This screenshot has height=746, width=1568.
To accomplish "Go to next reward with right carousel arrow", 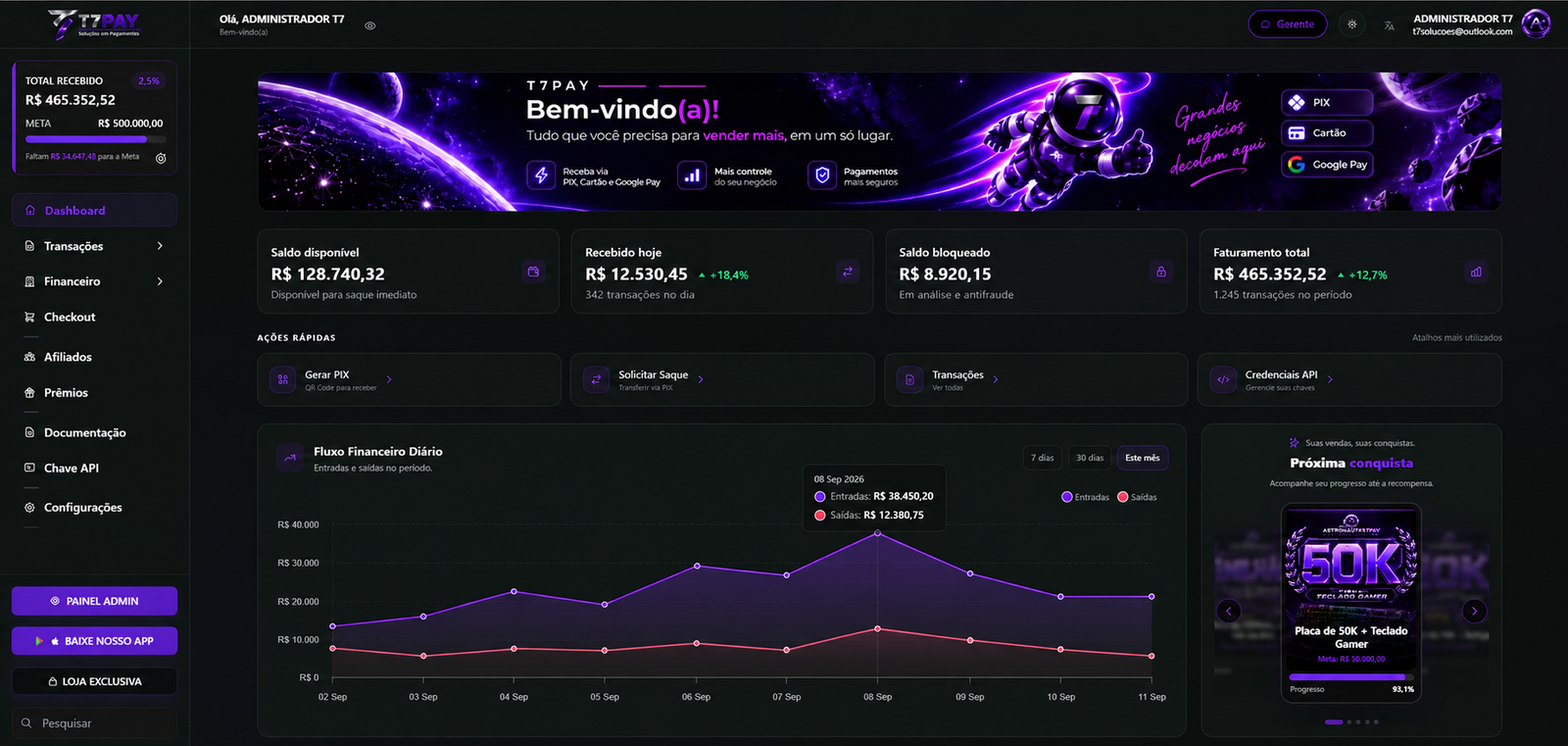I will 1474,612.
